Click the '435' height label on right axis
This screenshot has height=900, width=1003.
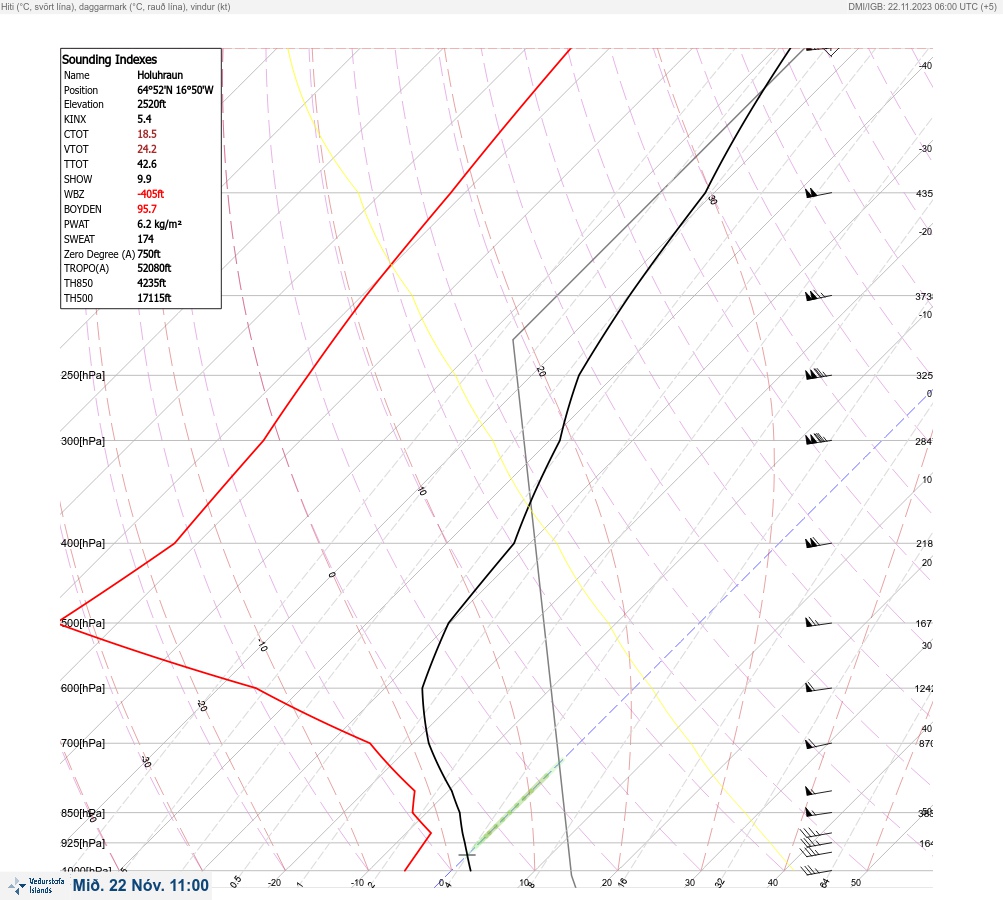point(924,193)
